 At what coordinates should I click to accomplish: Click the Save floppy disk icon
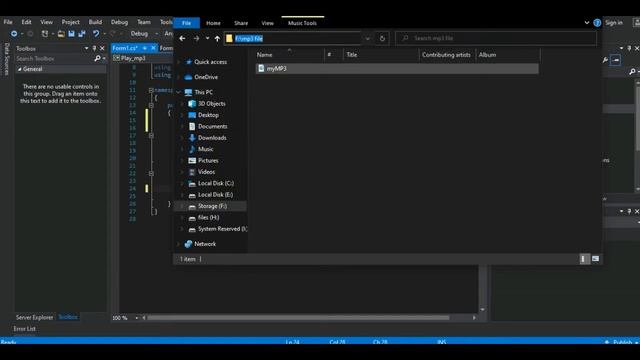(x=71, y=34)
